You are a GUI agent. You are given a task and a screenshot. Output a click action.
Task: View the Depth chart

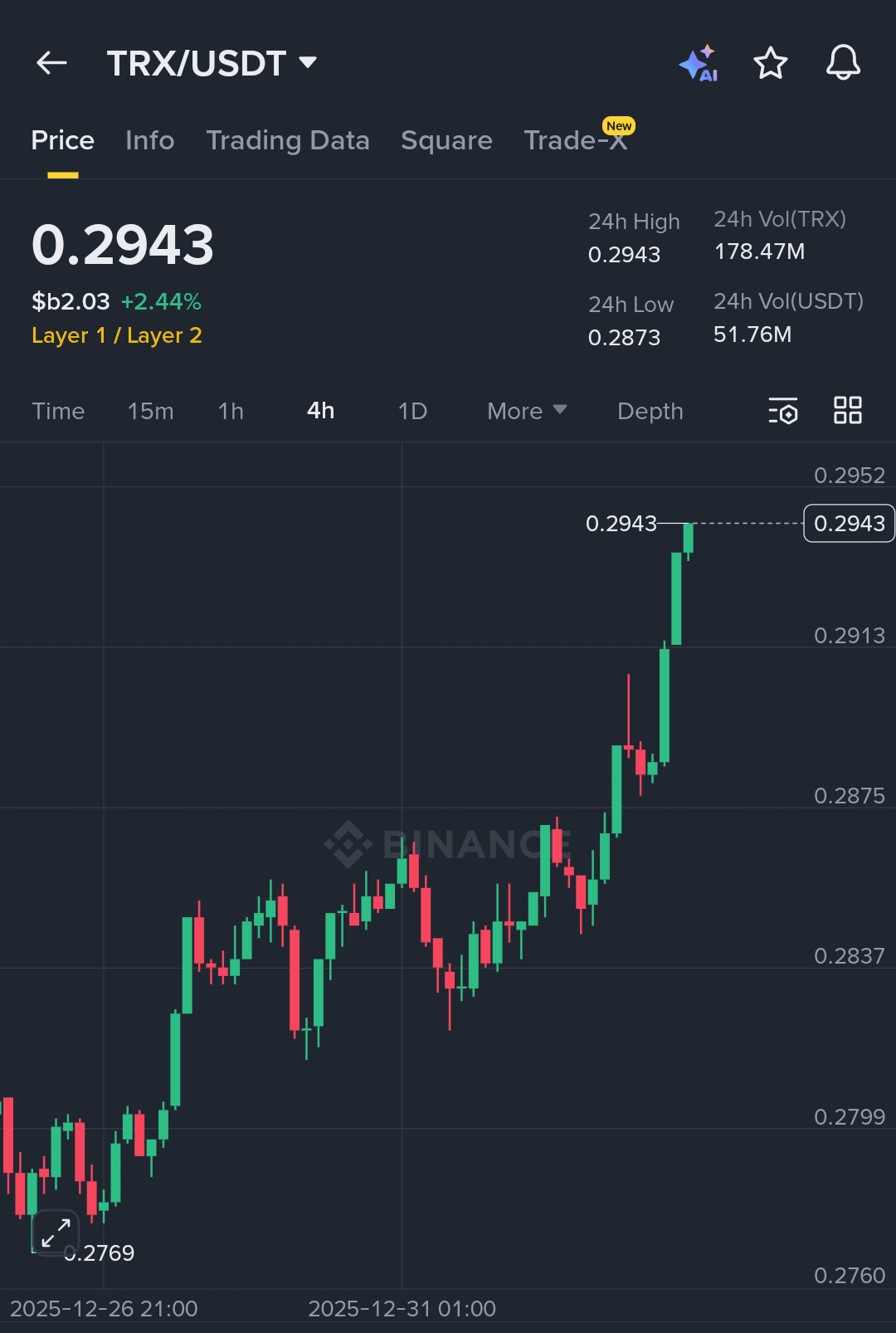click(x=650, y=411)
